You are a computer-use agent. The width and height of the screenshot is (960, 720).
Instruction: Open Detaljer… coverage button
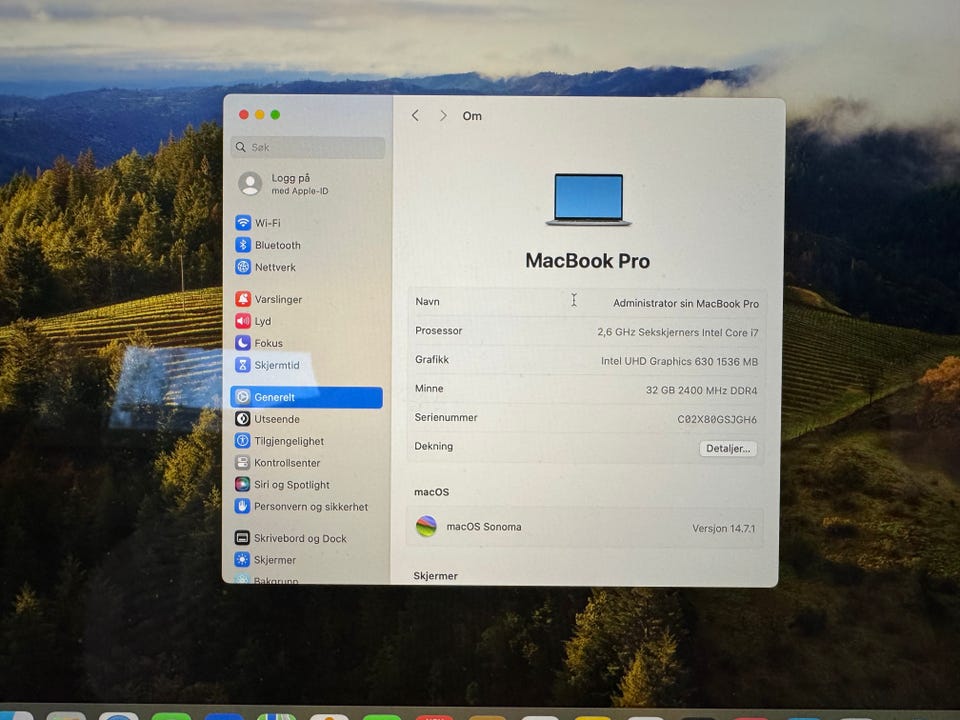tap(728, 448)
